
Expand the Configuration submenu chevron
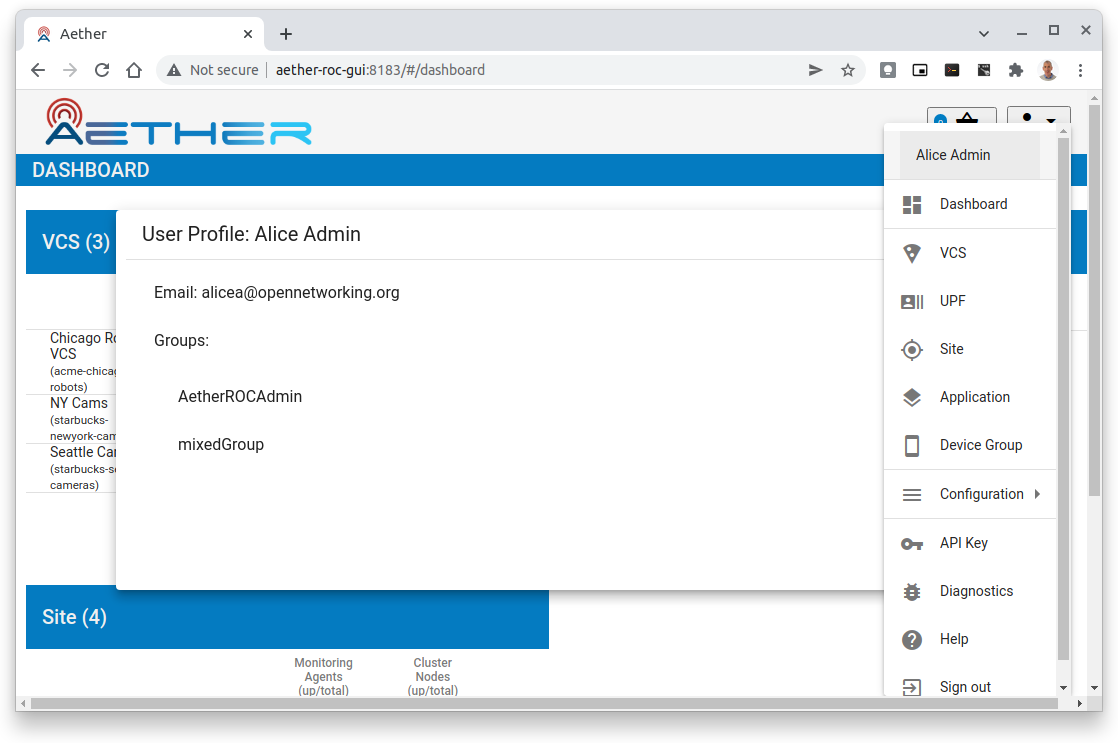1037,494
